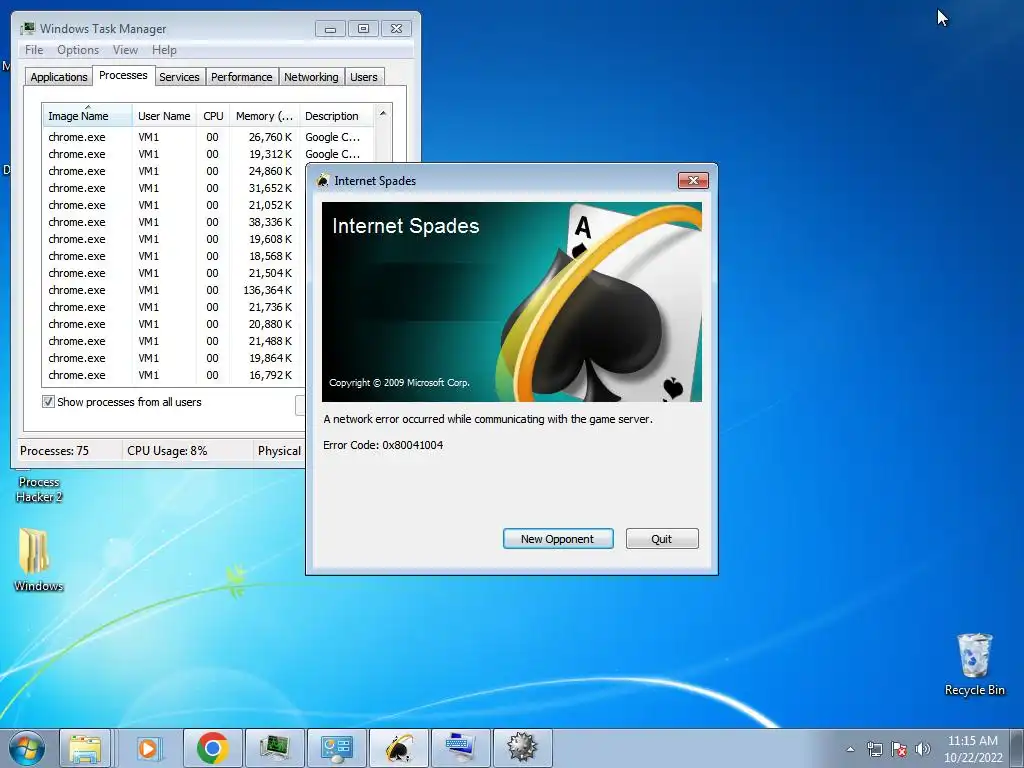Open the View menu in Task Manager
The height and width of the screenshot is (768, 1024).
click(125, 50)
